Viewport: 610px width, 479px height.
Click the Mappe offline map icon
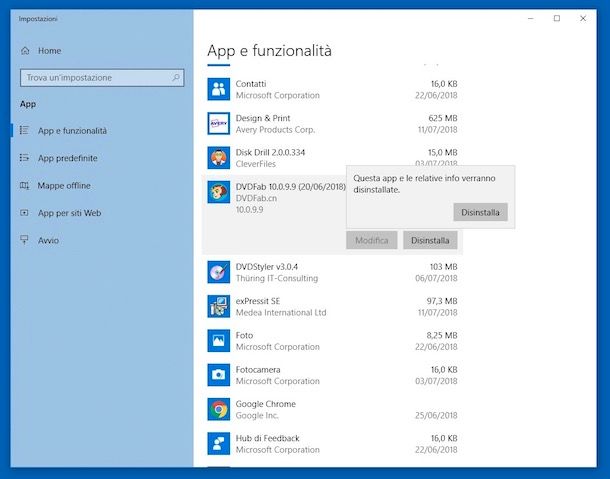24,186
